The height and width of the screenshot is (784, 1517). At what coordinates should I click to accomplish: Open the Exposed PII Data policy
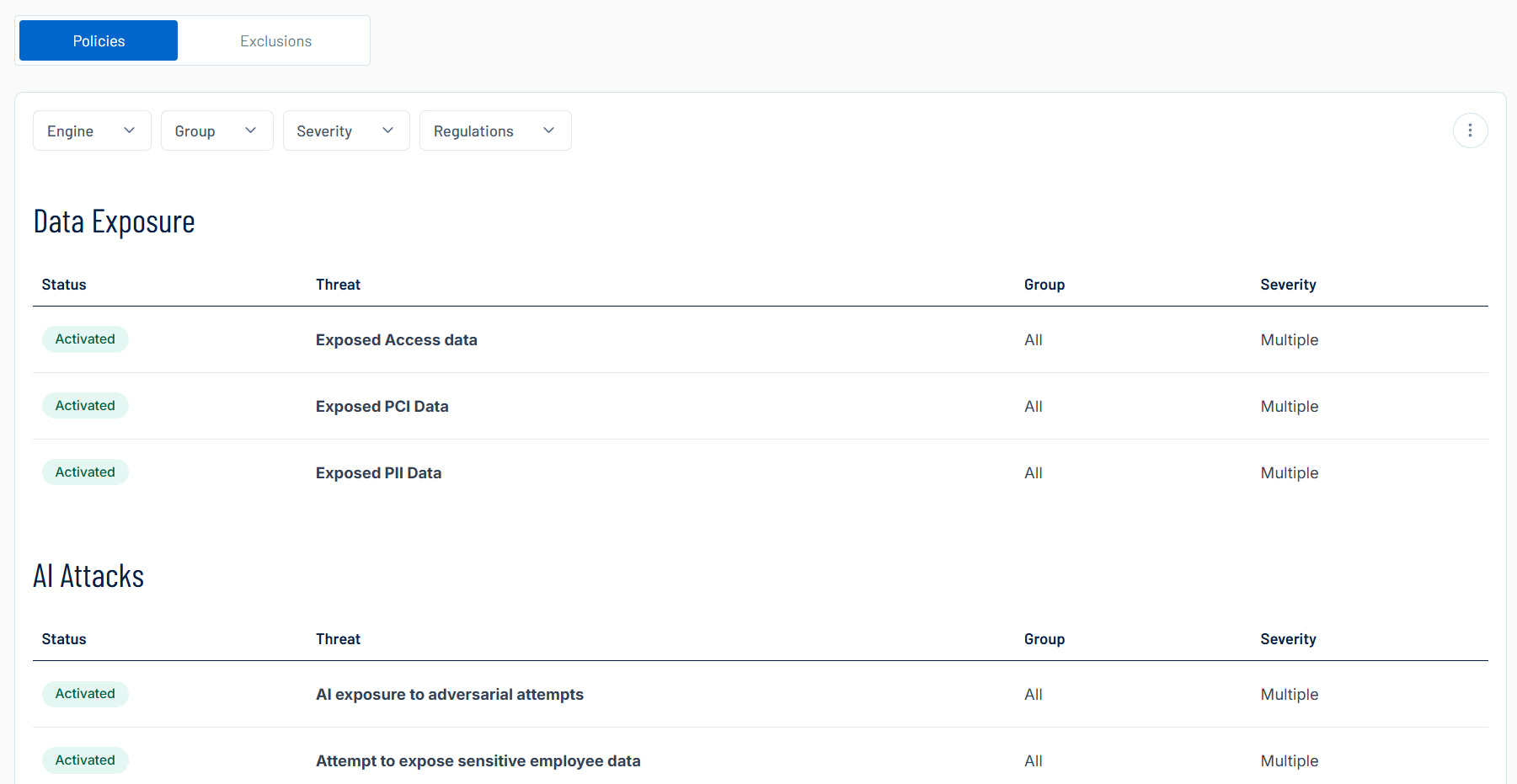tap(378, 473)
